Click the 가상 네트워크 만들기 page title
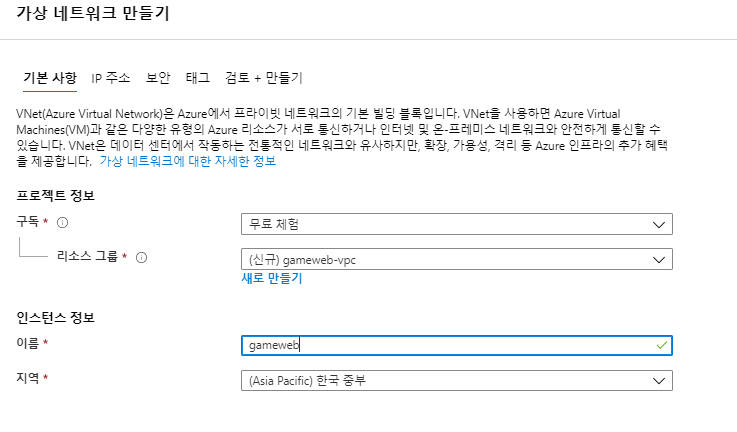 (x=93, y=13)
